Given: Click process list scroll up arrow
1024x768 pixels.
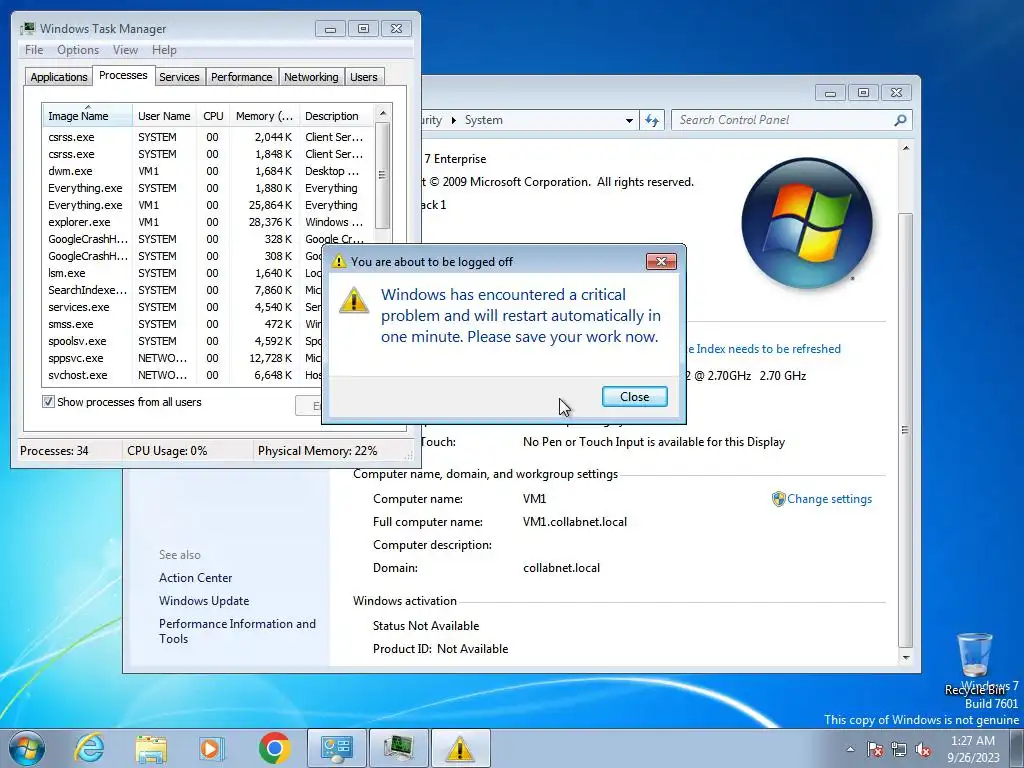Looking at the screenshot, I should [383, 113].
